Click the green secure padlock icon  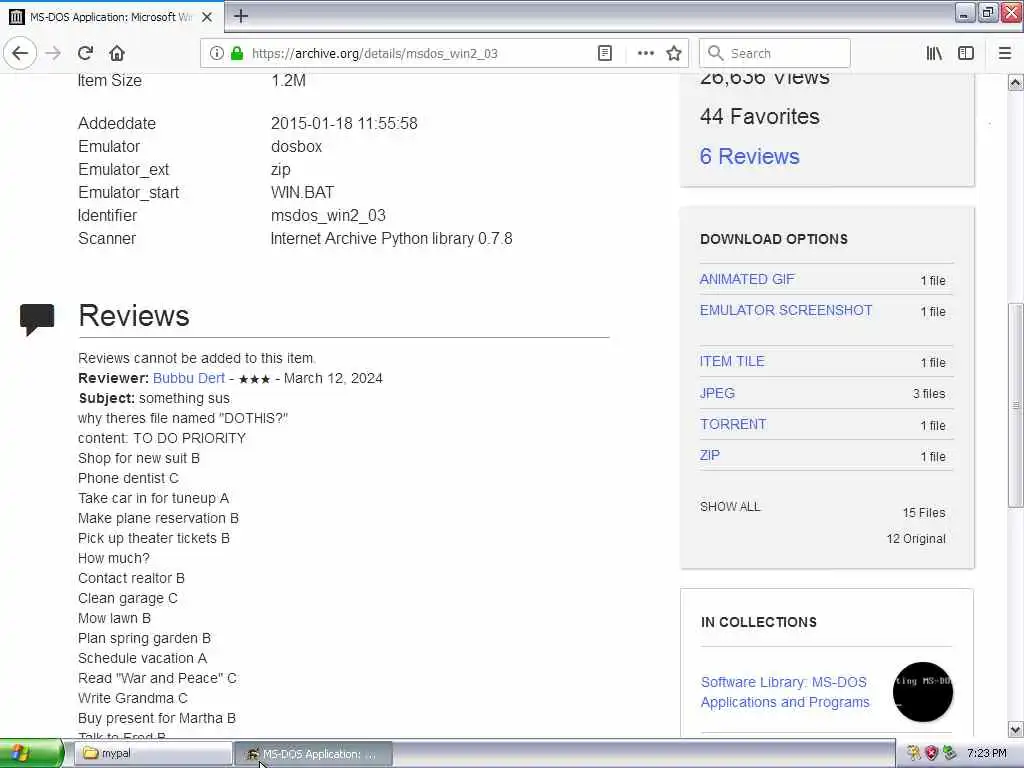tap(237, 53)
